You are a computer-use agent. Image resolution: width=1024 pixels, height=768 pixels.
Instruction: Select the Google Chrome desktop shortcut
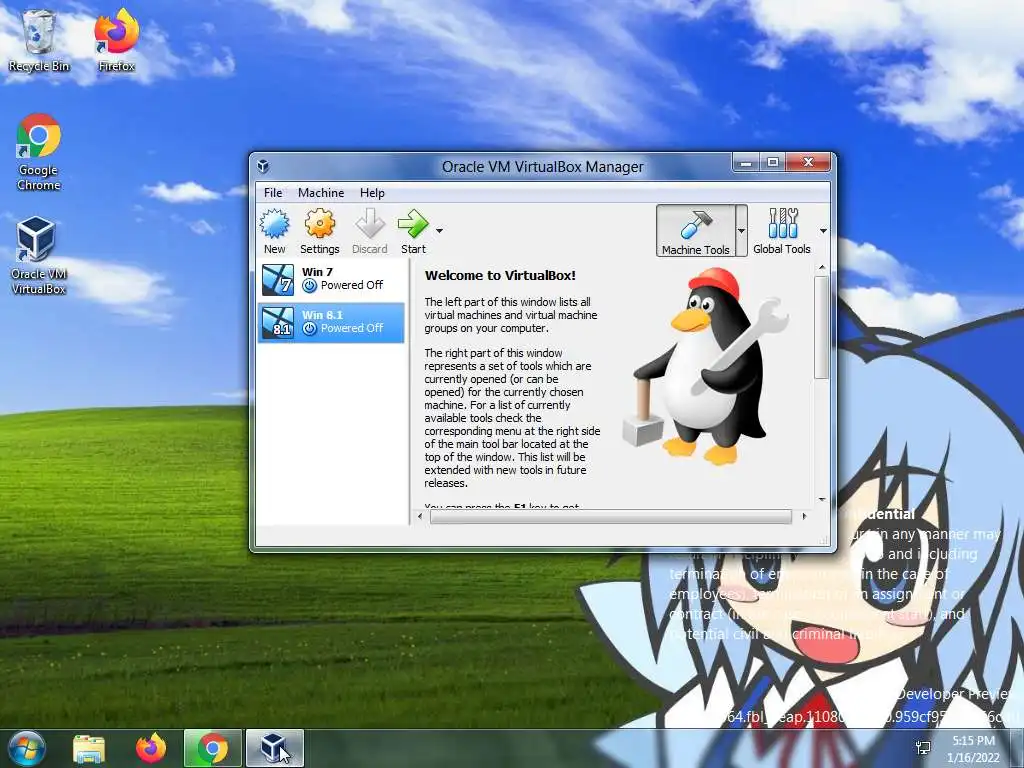(39, 152)
